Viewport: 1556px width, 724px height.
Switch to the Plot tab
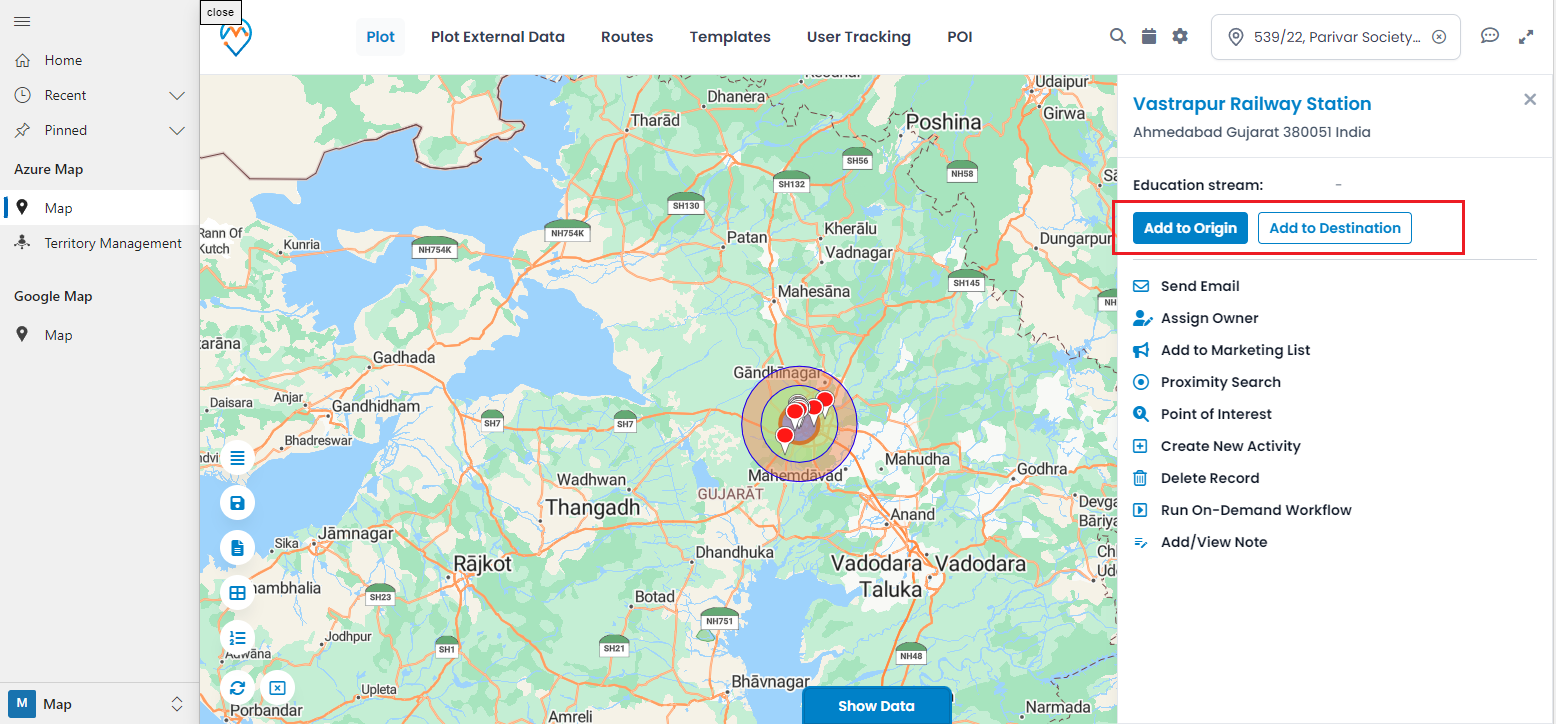[381, 37]
